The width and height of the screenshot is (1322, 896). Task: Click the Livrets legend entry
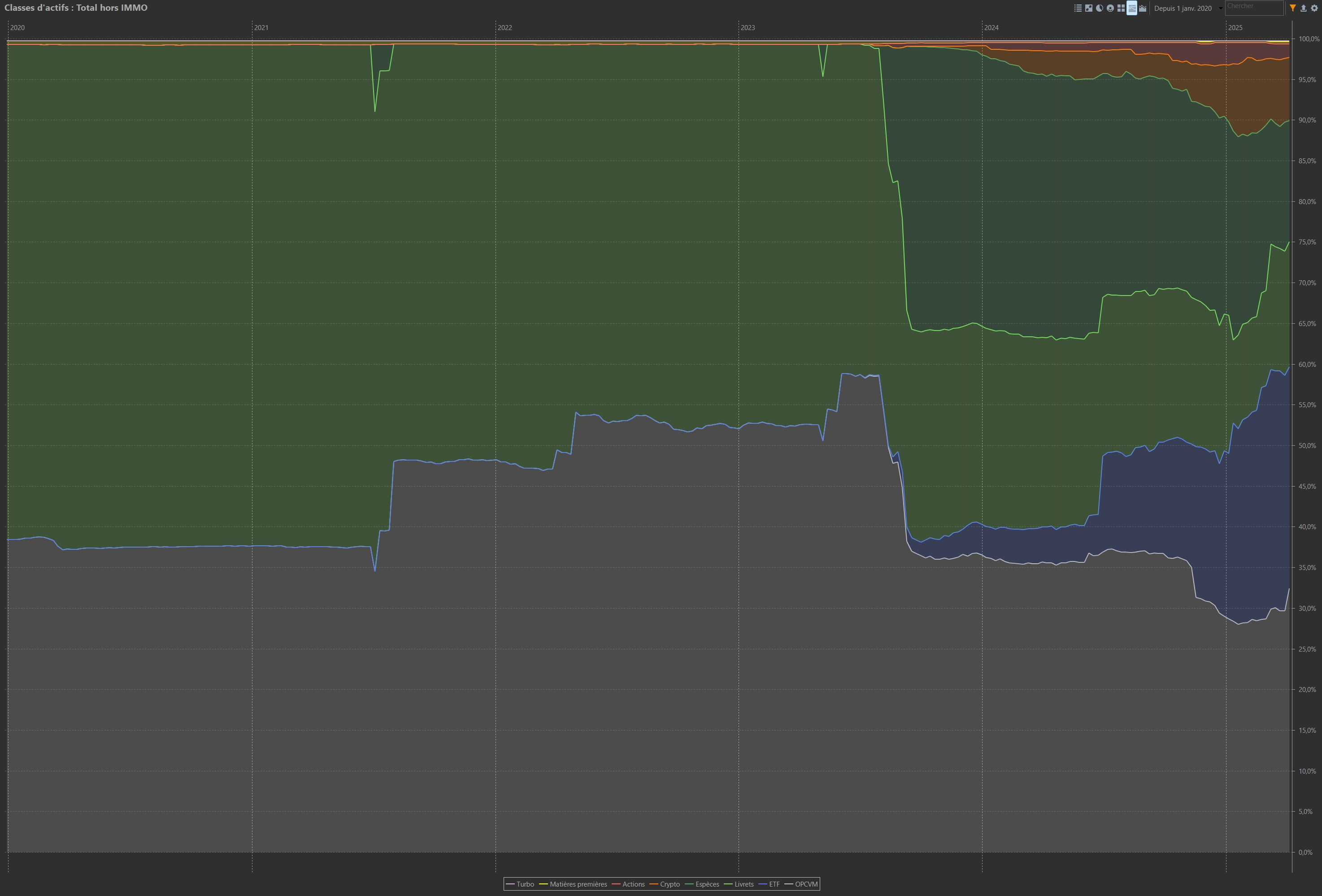click(744, 884)
